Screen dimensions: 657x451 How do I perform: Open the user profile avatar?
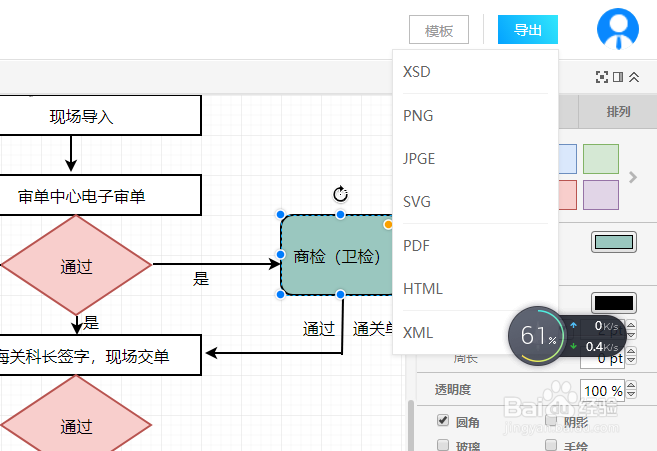tap(618, 29)
